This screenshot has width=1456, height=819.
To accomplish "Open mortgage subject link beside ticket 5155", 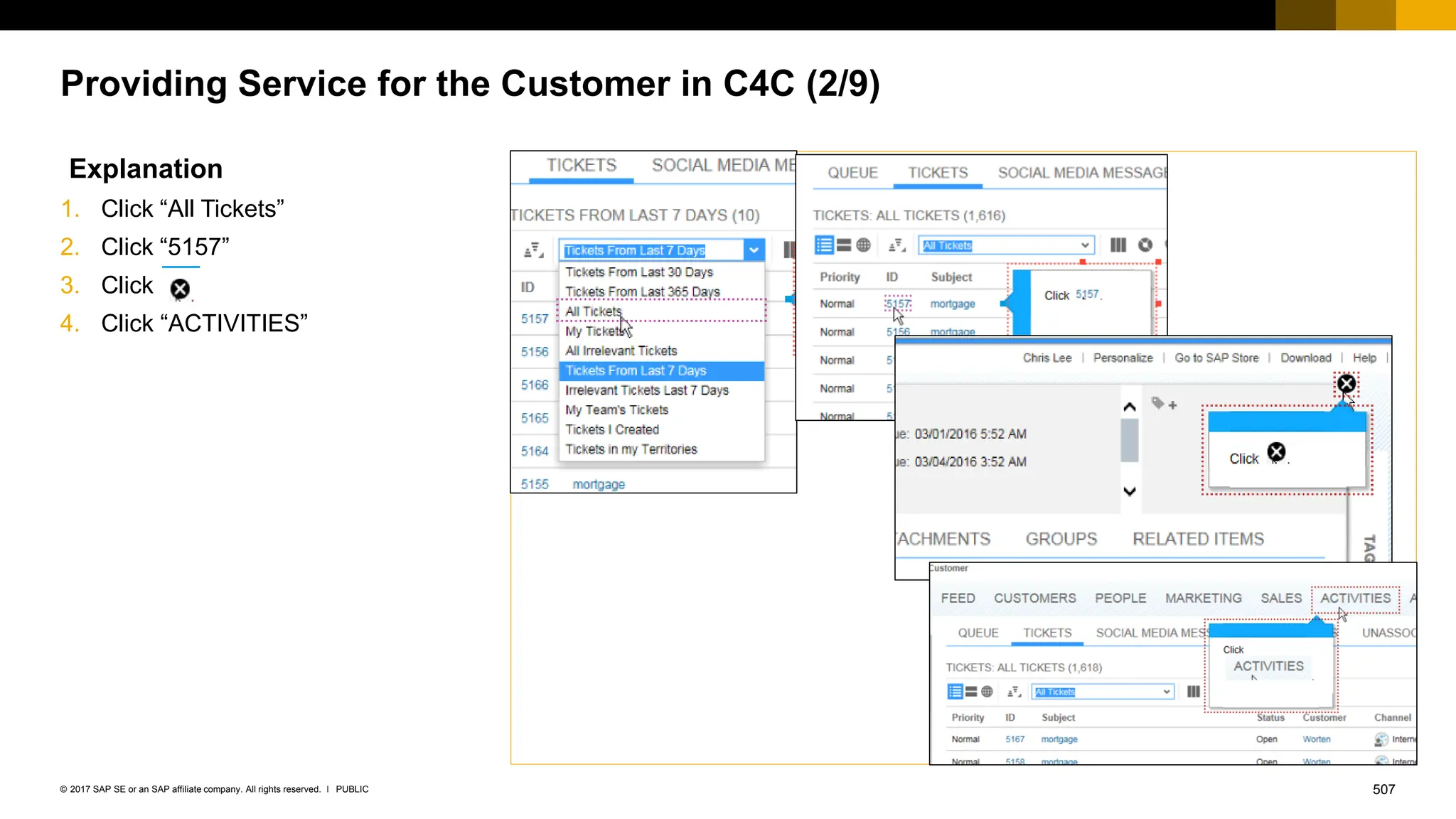I will coord(599,484).
